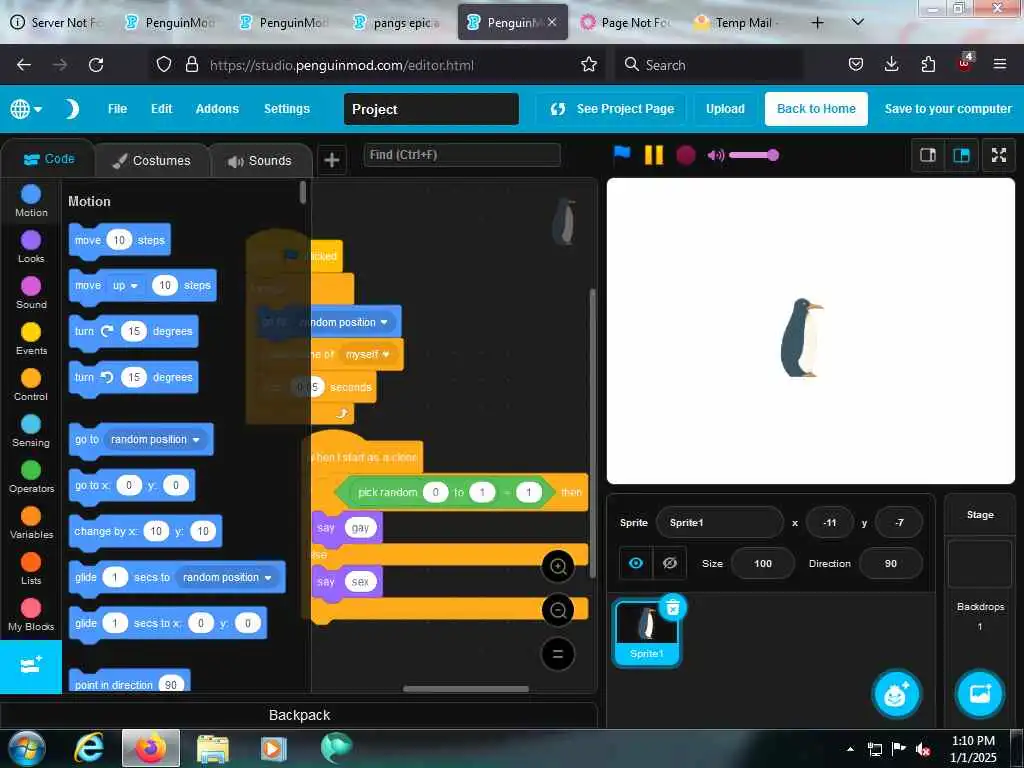This screenshot has width=1024, height=768.
Task: Delete Sprite1 with the trash icon
Action: point(673,607)
